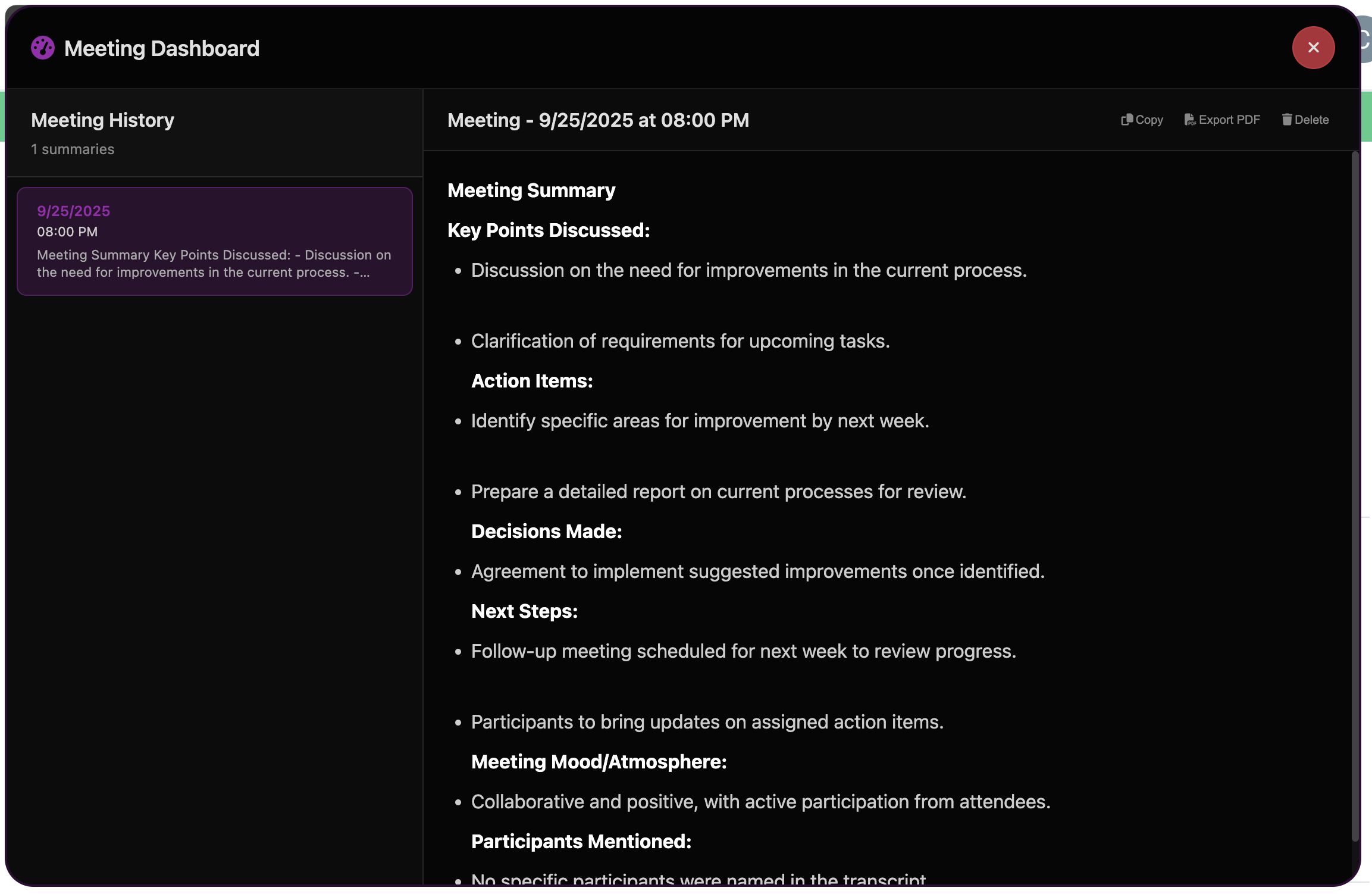Click the 1 summaries counter text

[x=73, y=149]
